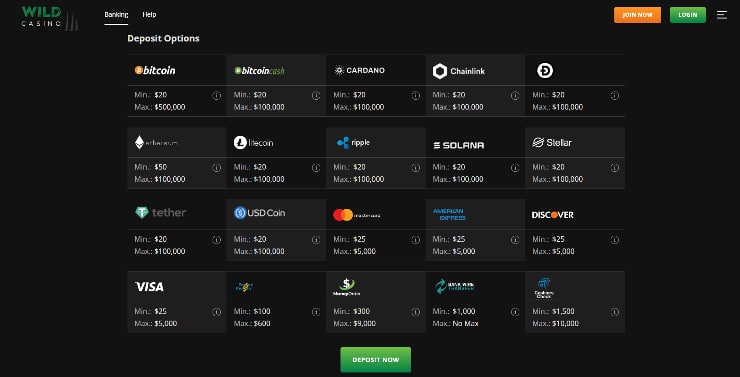
Task: Select the deposit logo with $100 minimum
Action: 244,287
